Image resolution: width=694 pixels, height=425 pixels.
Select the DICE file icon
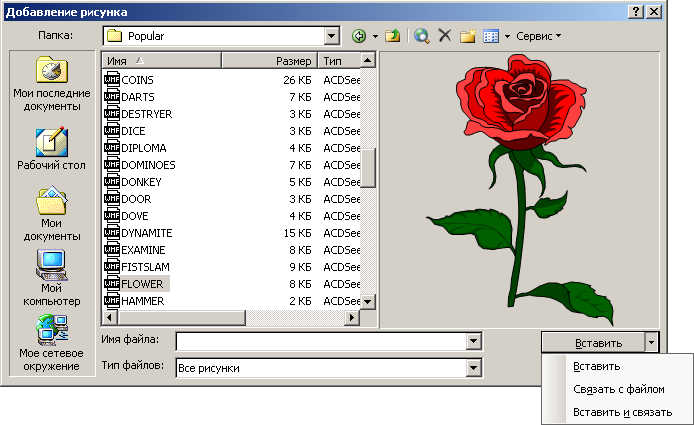coord(112,131)
